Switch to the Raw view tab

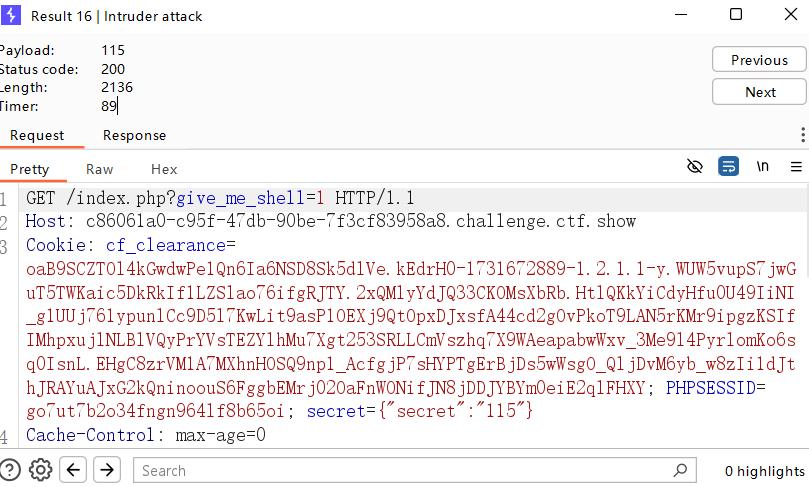[100, 169]
